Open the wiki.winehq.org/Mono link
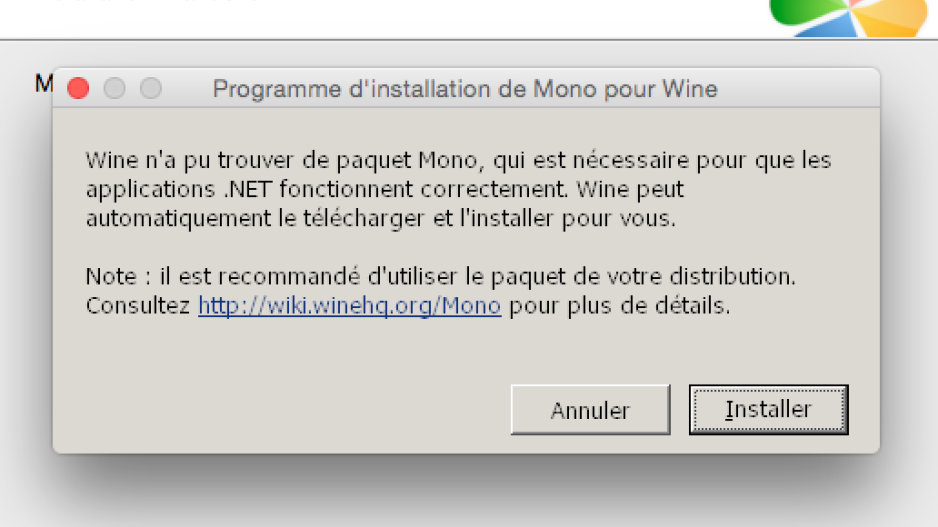938x527 pixels. (x=349, y=306)
